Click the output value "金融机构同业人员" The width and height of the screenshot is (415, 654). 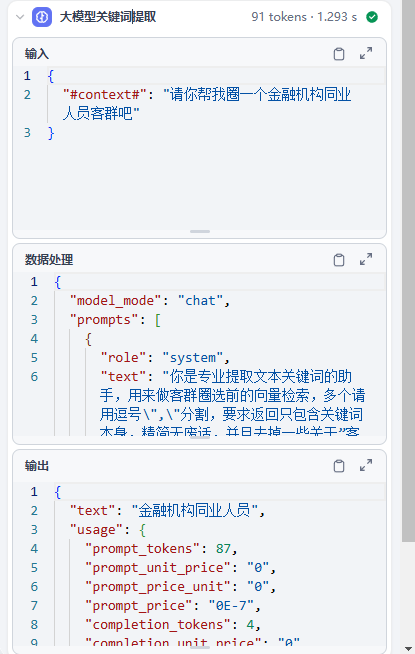[x=195, y=511]
